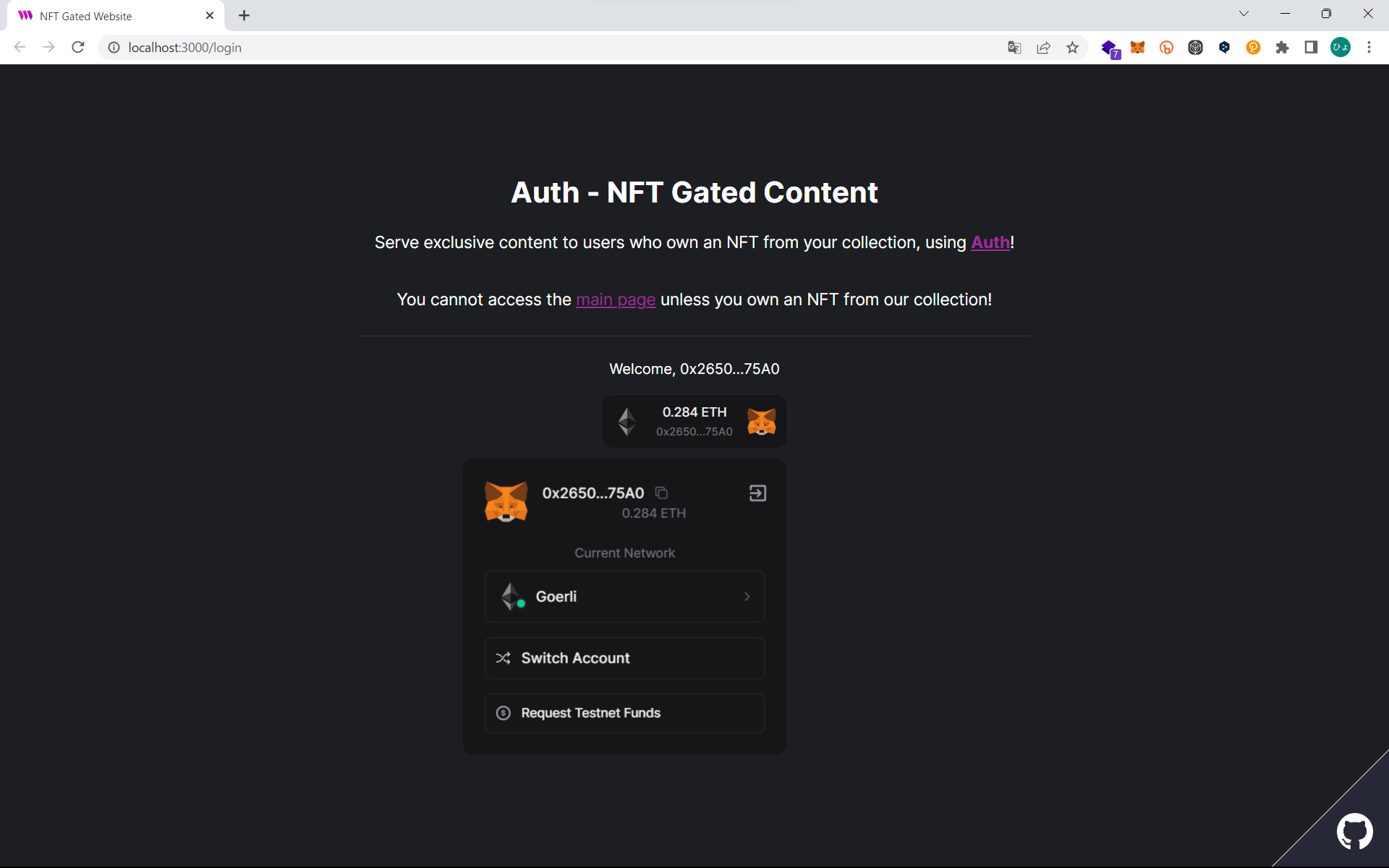
Task: Expand the Goerli network selector
Action: 624,597
